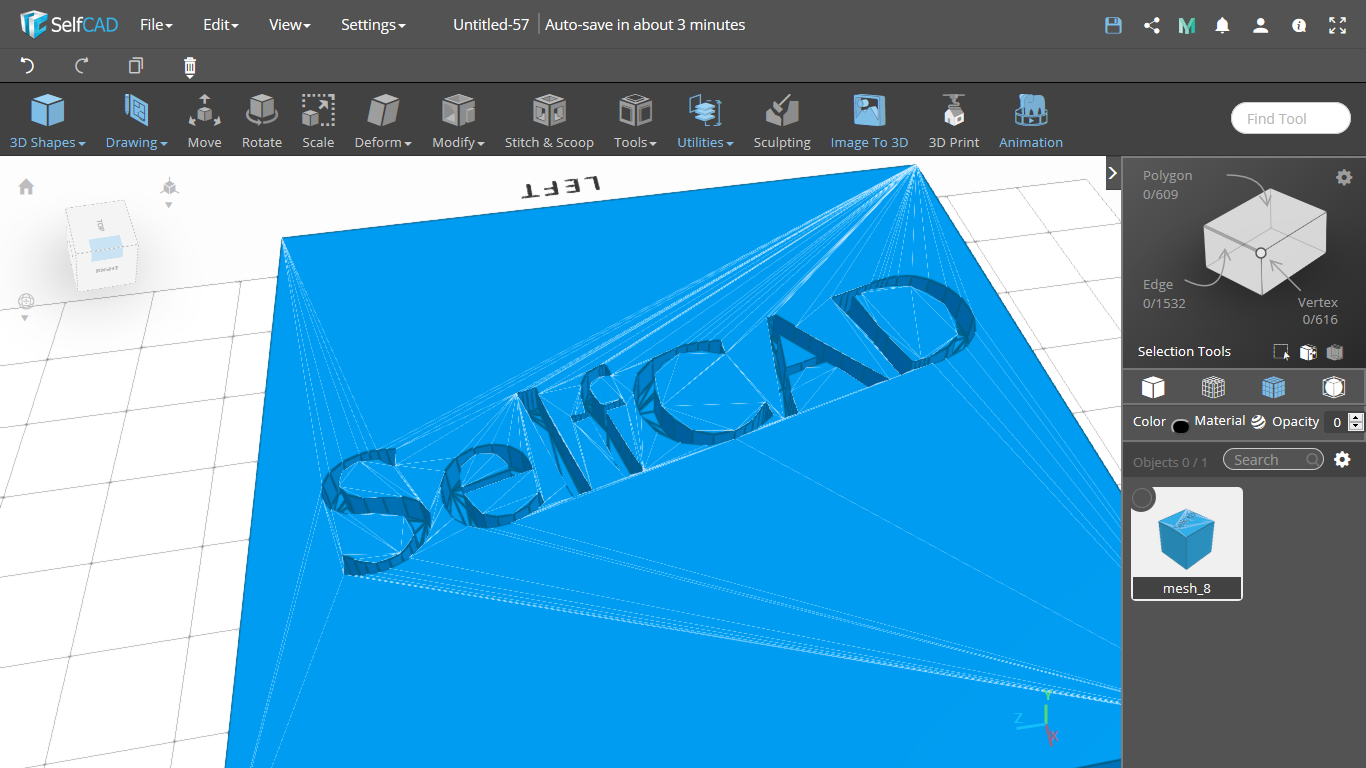Image resolution: width=1366 pixels, height=768 pixels.
Task: Click the info help icon
Action: pyautogui.click(x=1299, y=25)
